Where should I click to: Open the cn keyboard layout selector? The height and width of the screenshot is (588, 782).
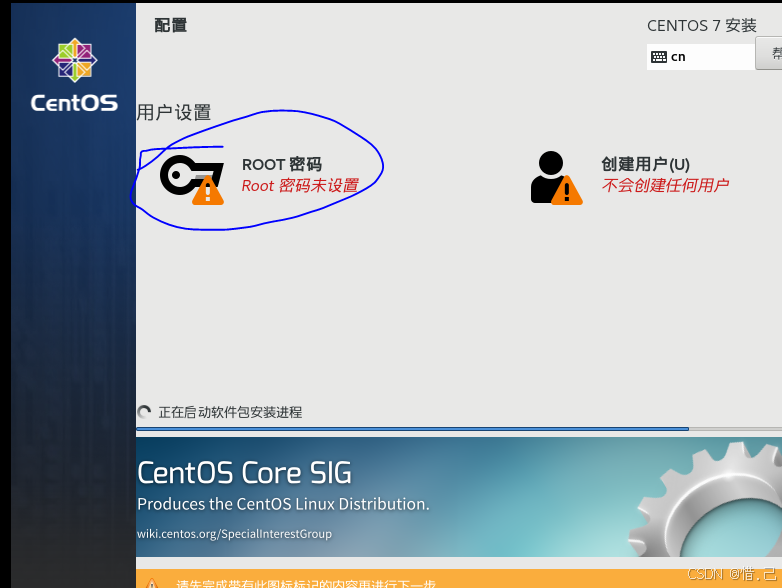coord(701,57)
